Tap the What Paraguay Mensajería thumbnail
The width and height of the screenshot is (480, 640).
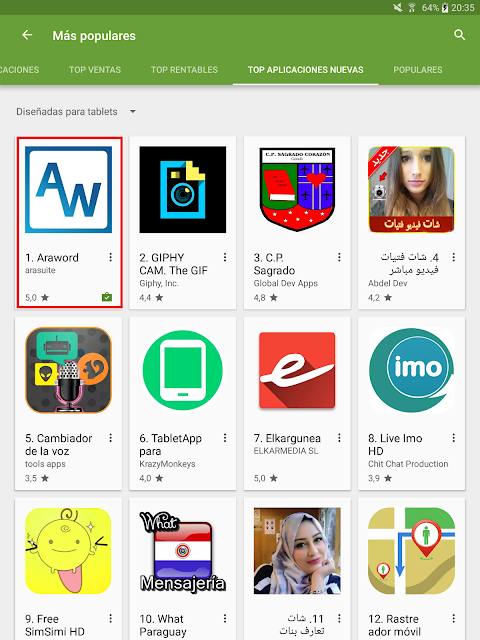coord(183,551)
